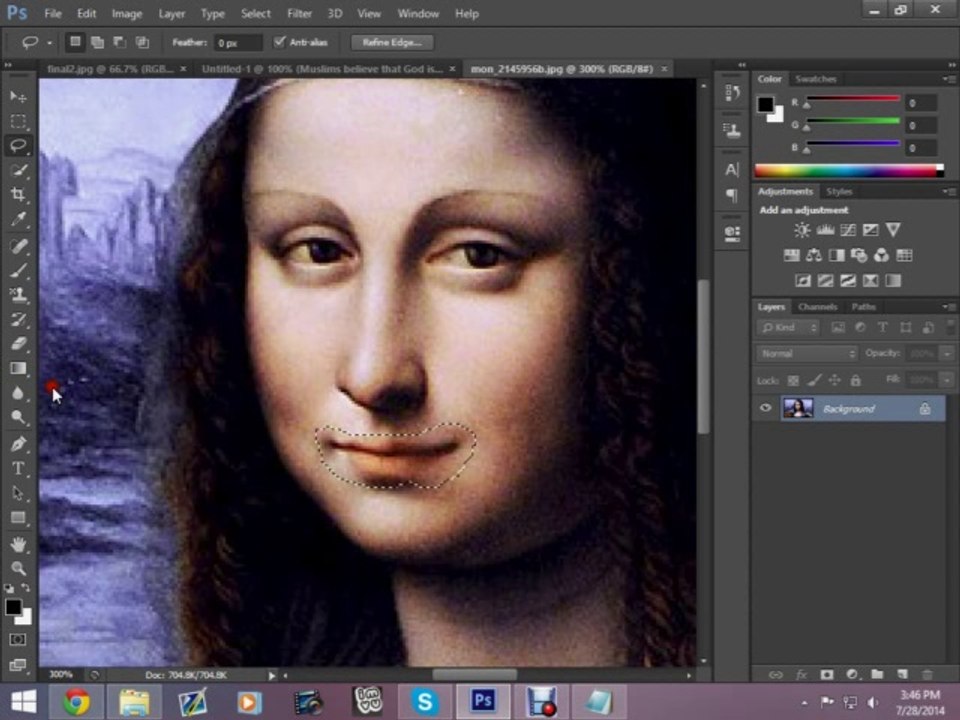Toggle Subtract from selection mode
The height and width of the screenshot is (720, 960).
(120, 42)
